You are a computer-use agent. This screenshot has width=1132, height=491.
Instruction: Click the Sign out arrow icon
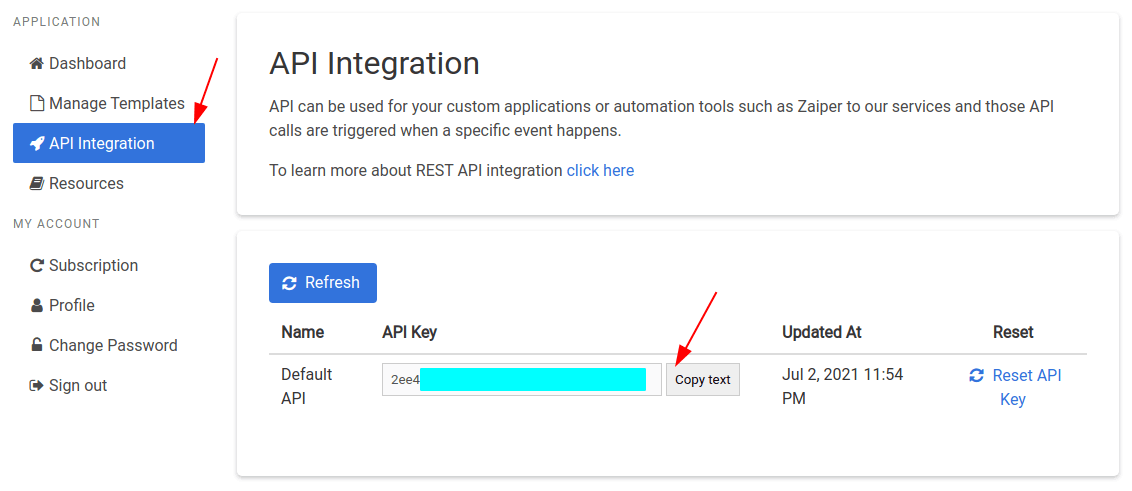[x=37, y=386]
